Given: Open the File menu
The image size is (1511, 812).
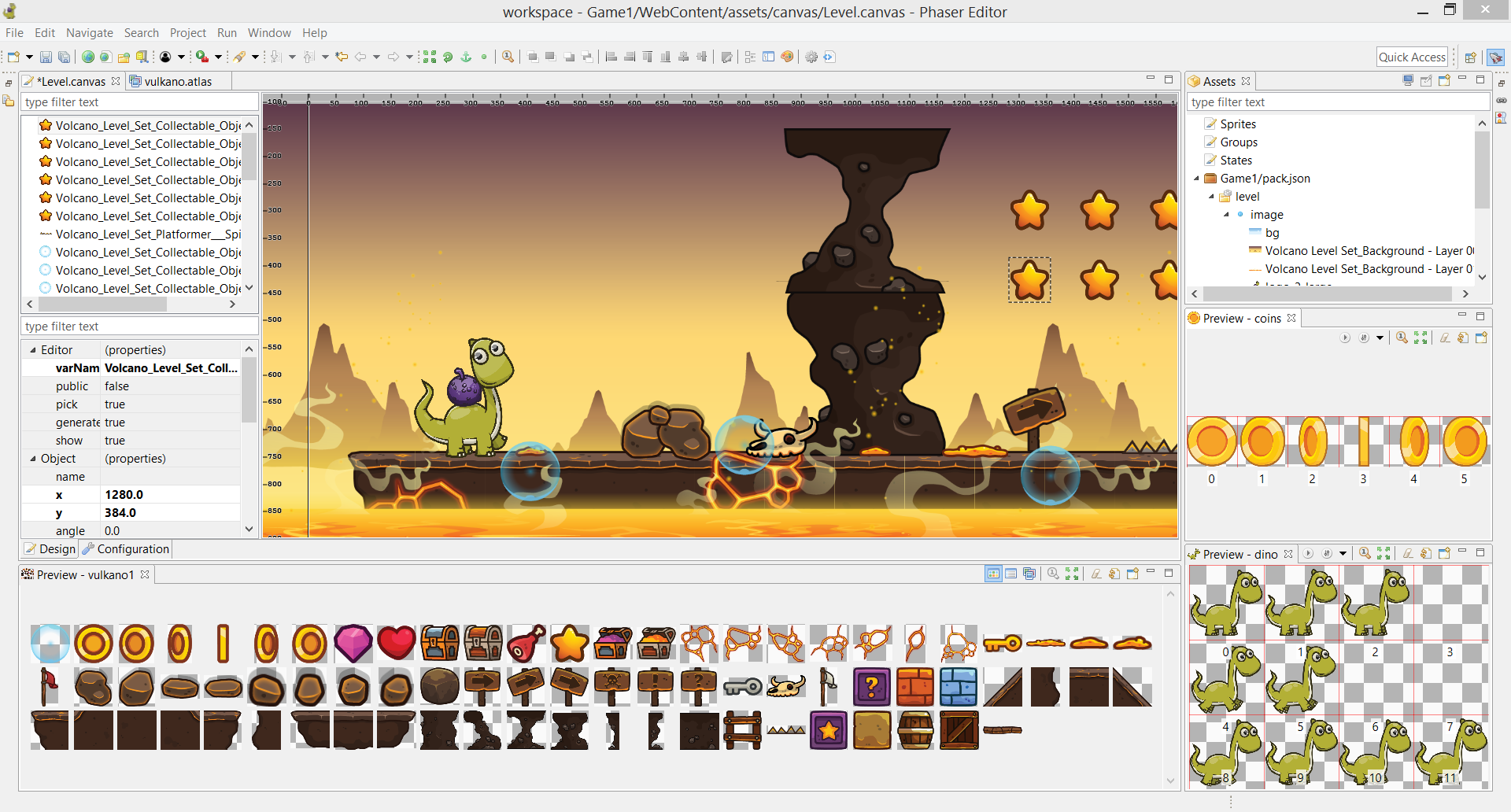Looking at the screenshot, I should [14, 32].
